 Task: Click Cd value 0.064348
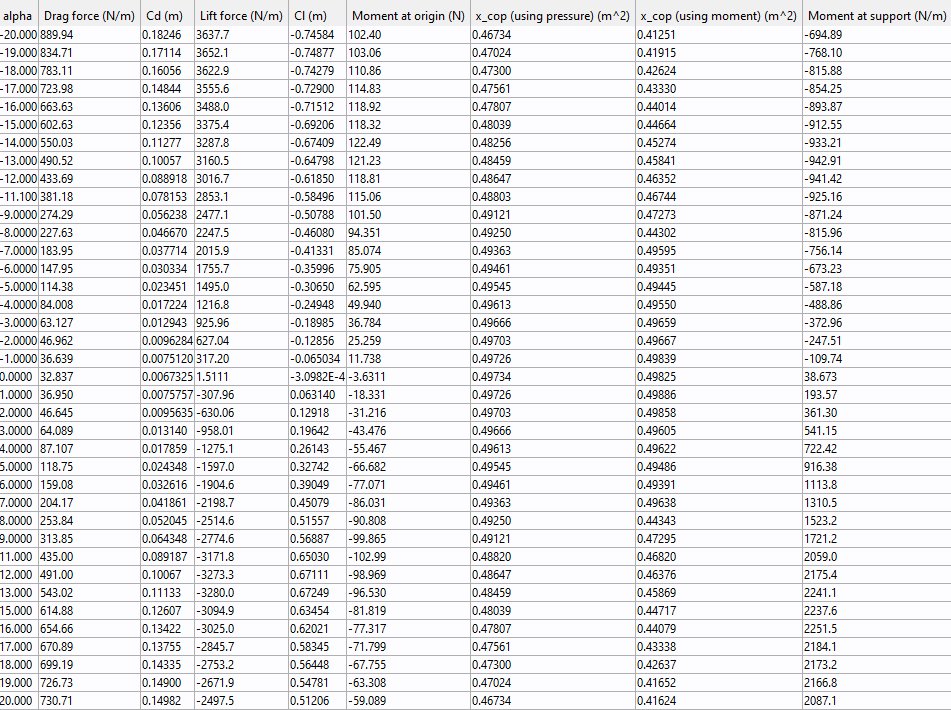click(167, 539)
